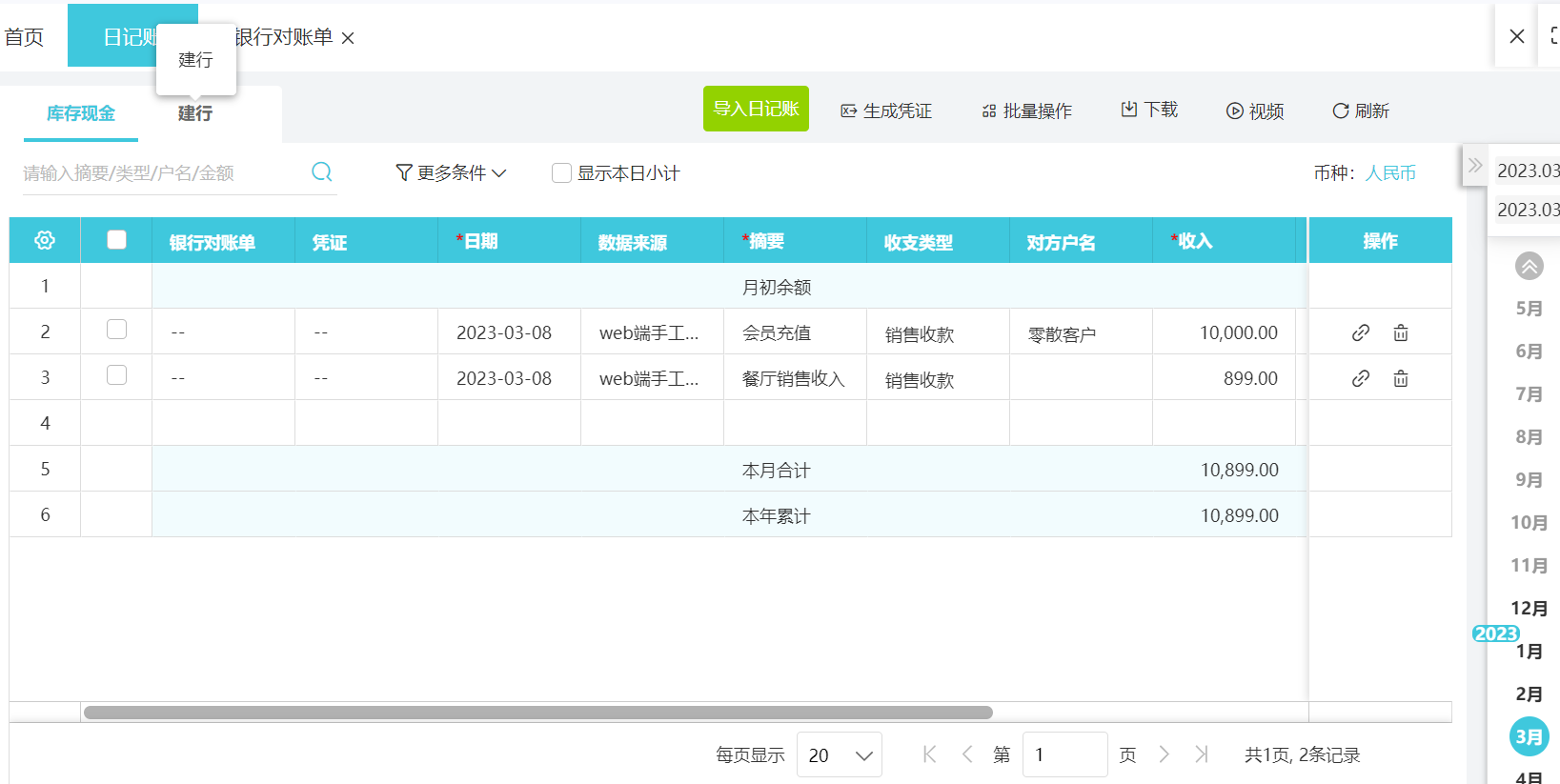Delete the 餐厅销售收入 row with trash icon
The width and height of the screenshot is (1560, 784).
1401,378
